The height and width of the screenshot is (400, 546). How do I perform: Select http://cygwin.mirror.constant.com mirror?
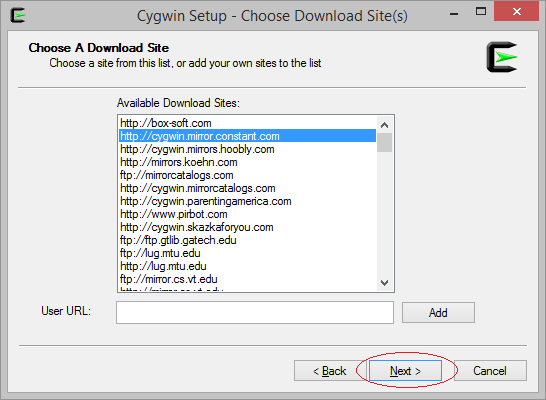pyautogui.click(x=247, y=136)
